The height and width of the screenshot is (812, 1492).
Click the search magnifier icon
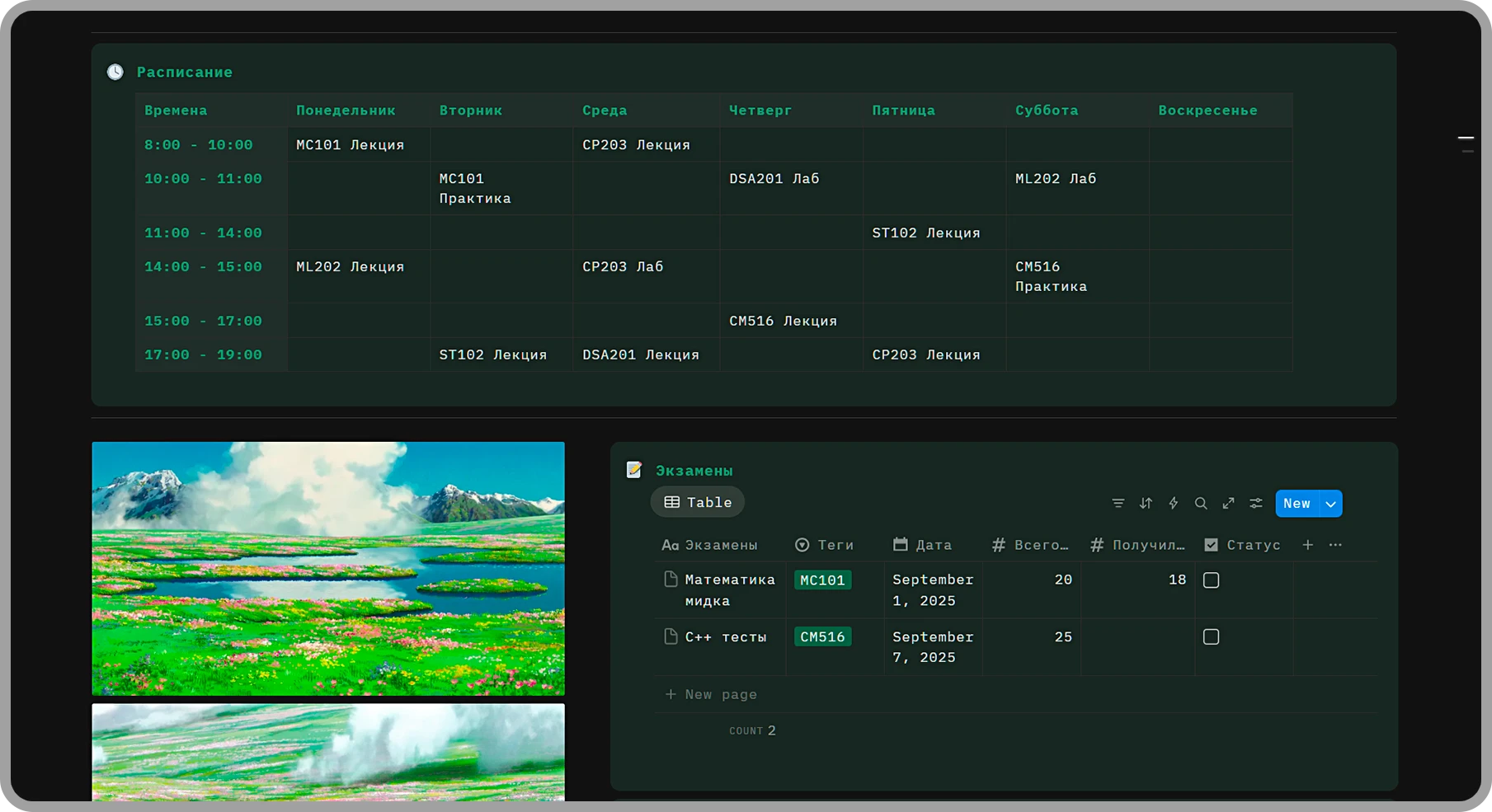[1201, 503]
